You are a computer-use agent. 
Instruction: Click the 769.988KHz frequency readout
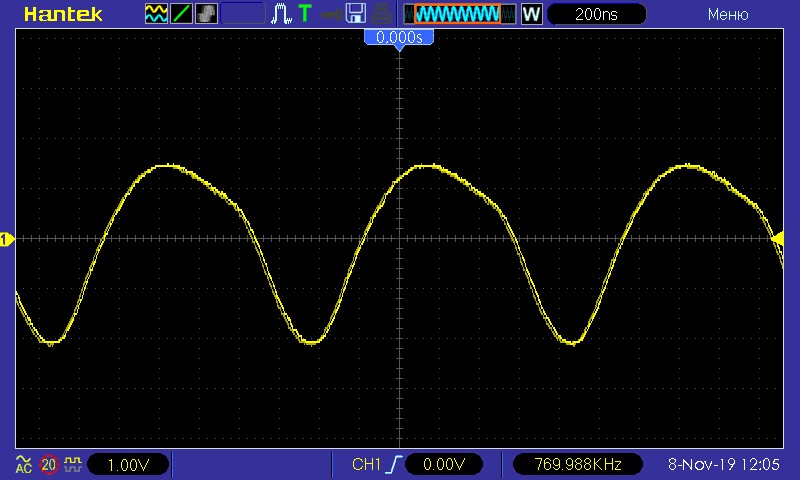click(x=578, y=464)
